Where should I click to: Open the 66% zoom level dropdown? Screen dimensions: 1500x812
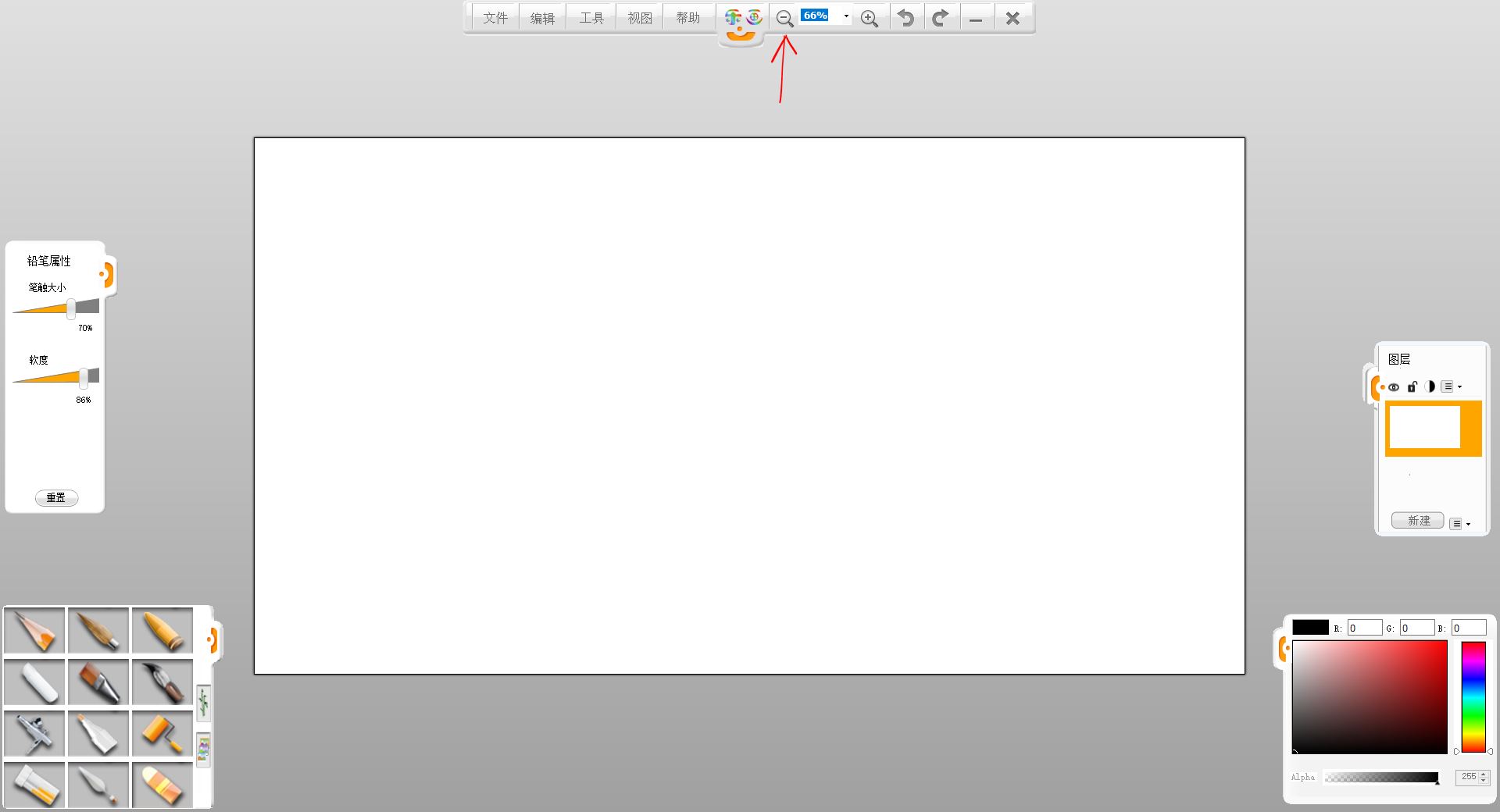tap(846, 16)
